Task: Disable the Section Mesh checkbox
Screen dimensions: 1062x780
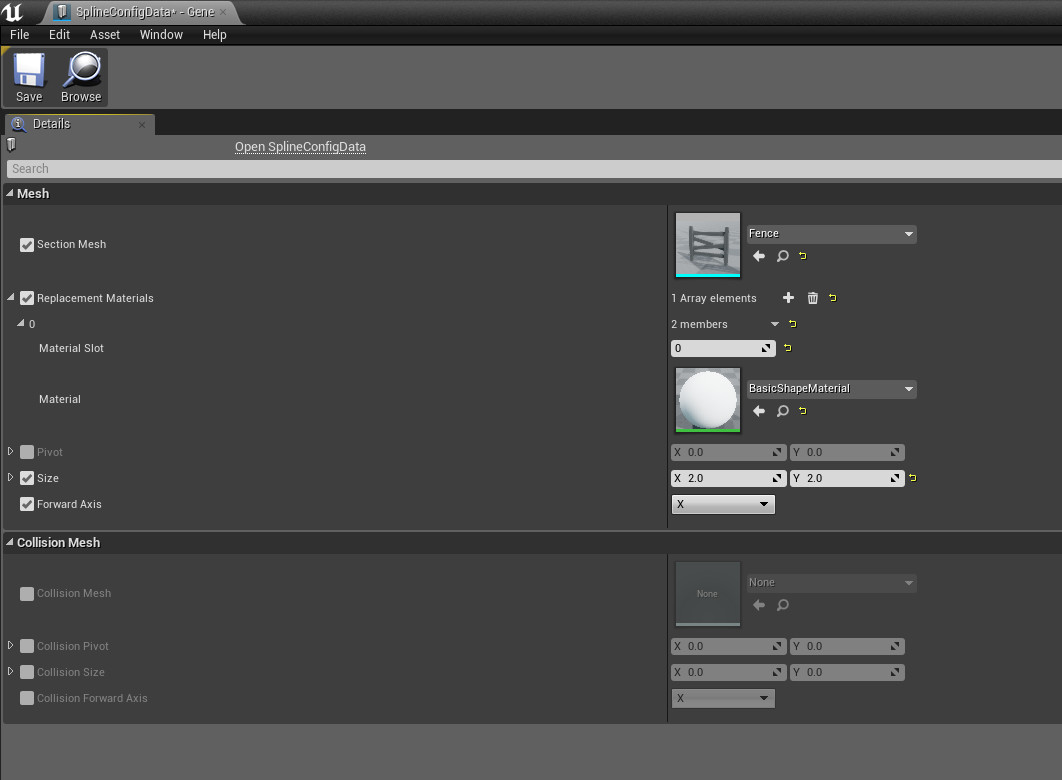Action: [26, 242]
